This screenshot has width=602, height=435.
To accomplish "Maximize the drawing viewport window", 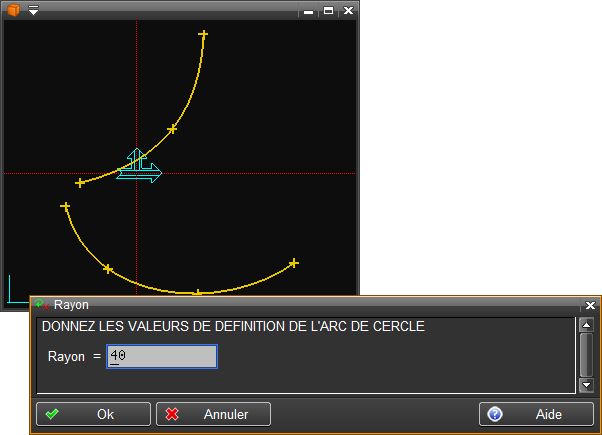I will click(x=327, y=11).
